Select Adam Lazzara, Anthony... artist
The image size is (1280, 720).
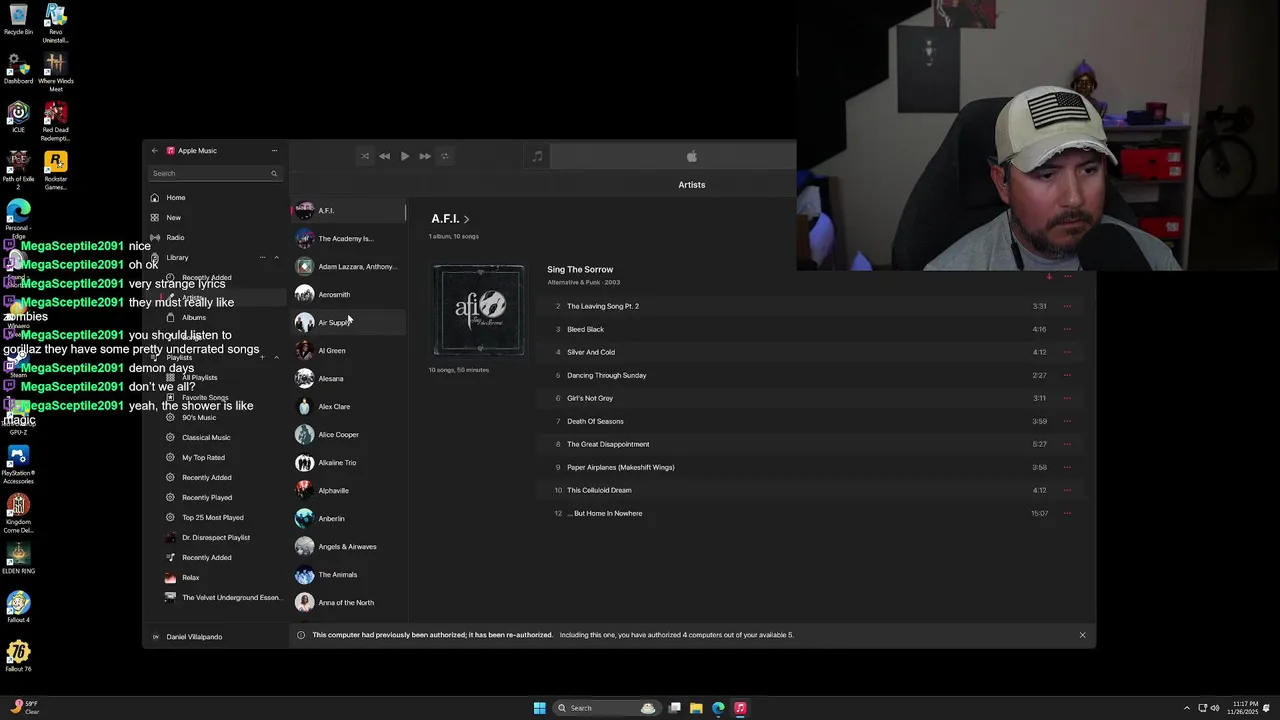coord(348,266)
